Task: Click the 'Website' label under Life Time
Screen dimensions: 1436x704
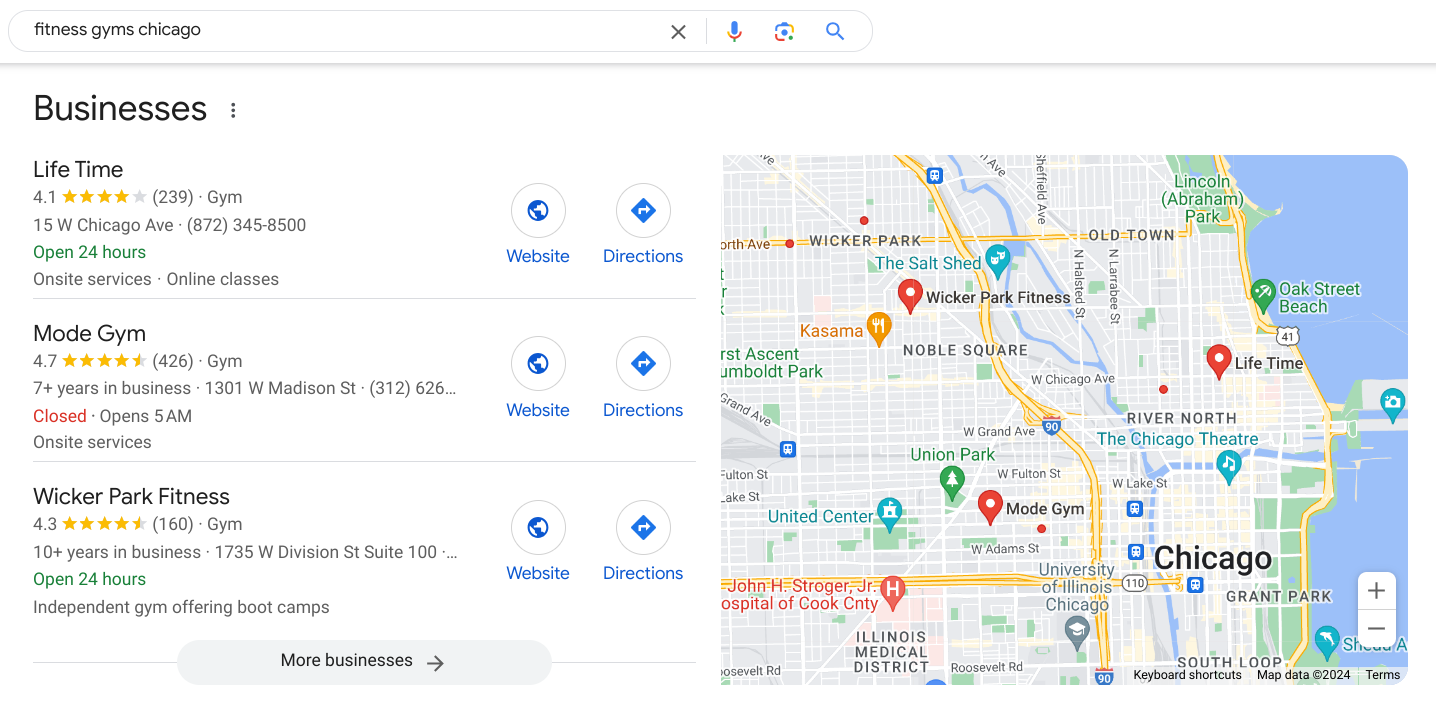Action: point(538,256)
